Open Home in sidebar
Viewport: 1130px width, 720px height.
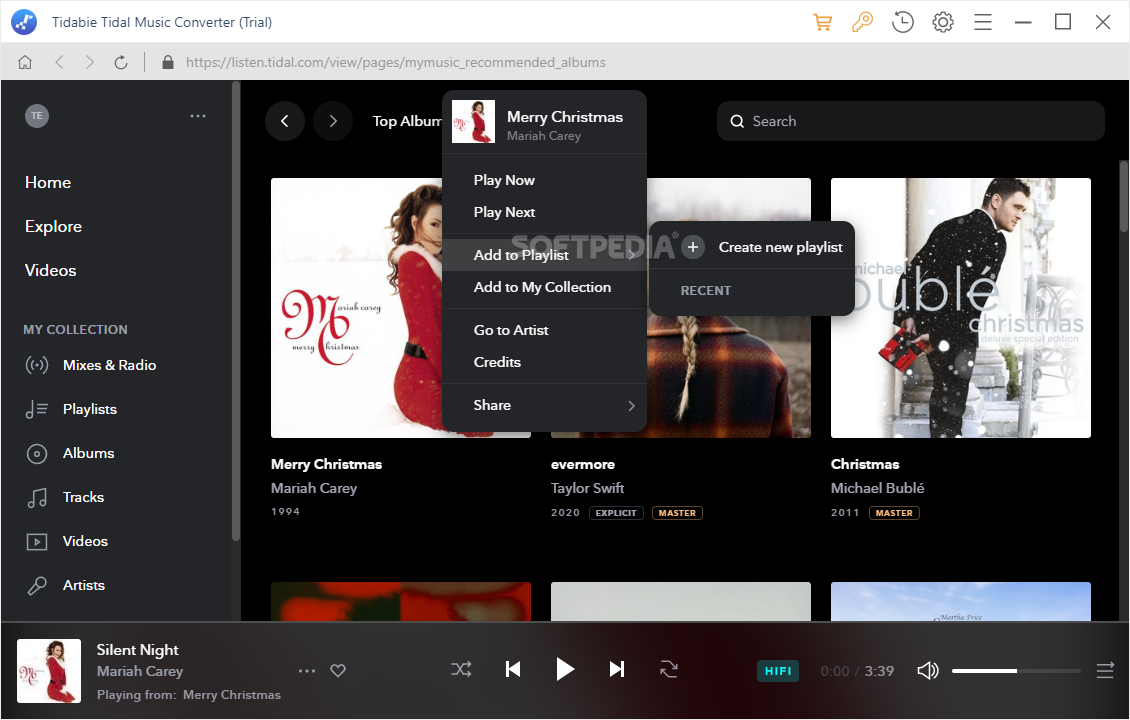[x=48, y=182]
